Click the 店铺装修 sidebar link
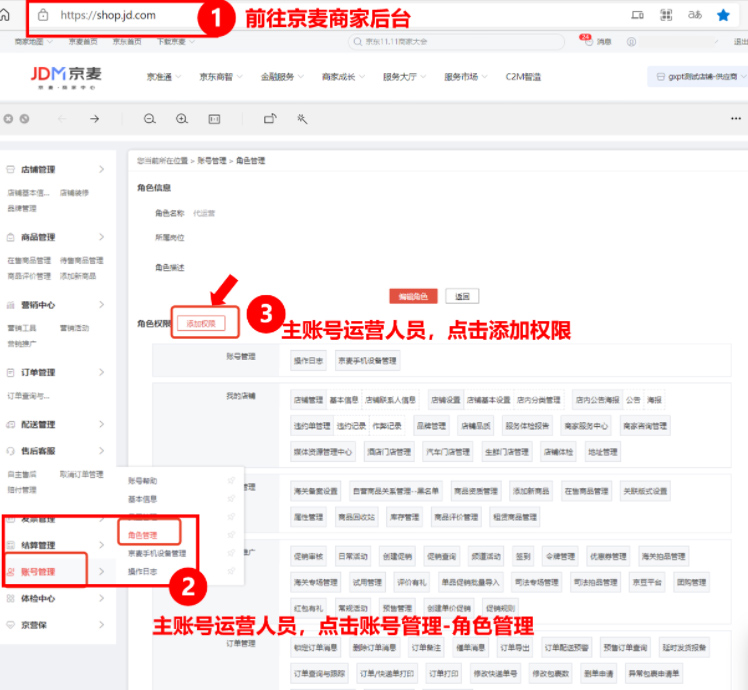This screenshot has height=690, width=748. click(74, 193)
